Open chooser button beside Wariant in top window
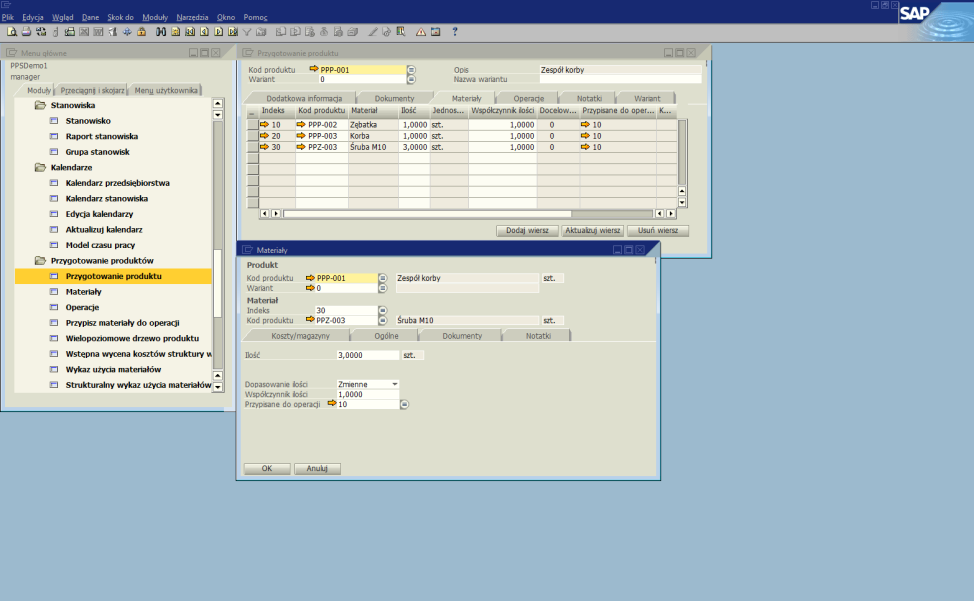 [411, 79]
